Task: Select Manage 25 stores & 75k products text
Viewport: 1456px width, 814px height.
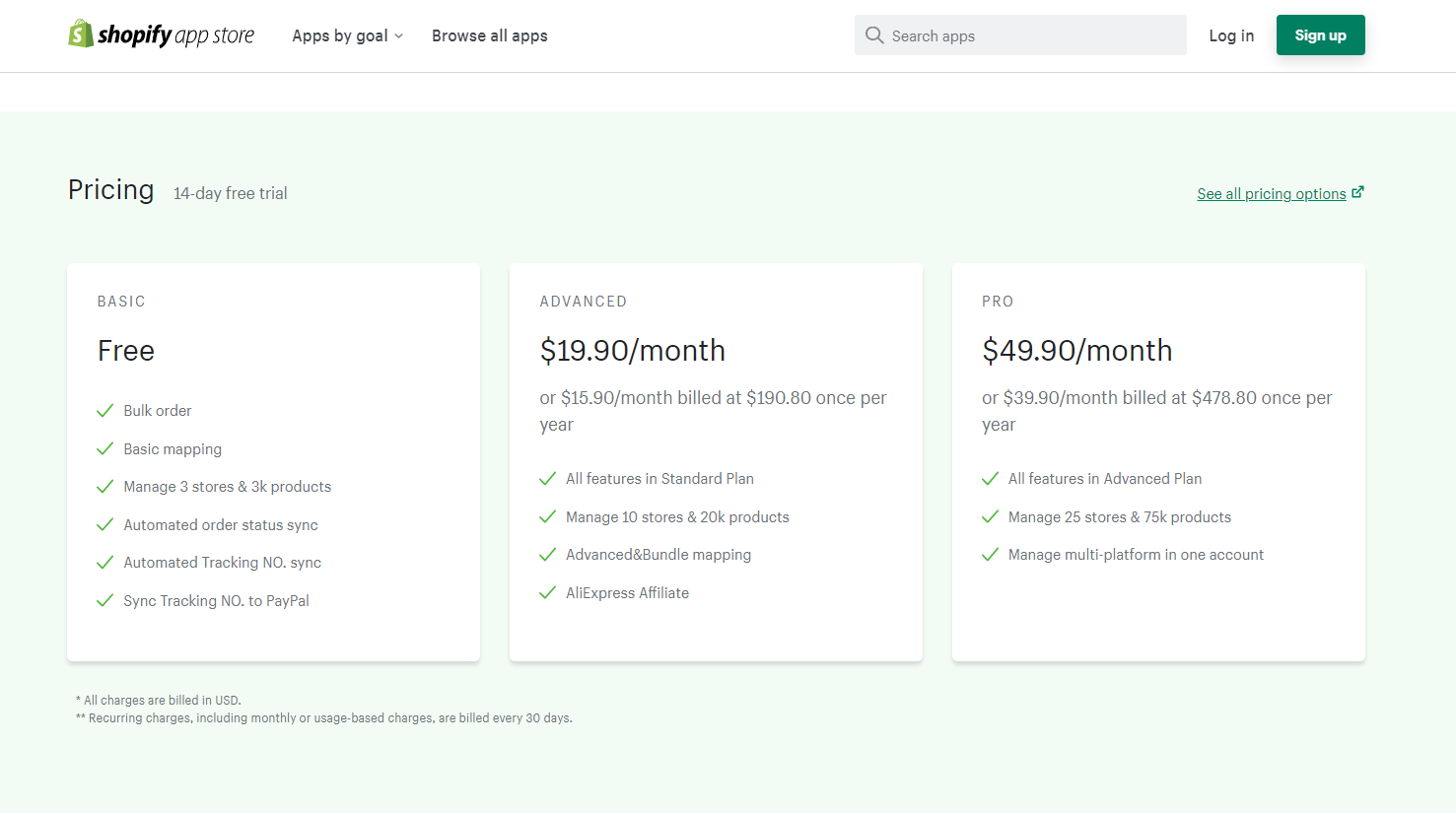Action: click(x=1120, y=517)
